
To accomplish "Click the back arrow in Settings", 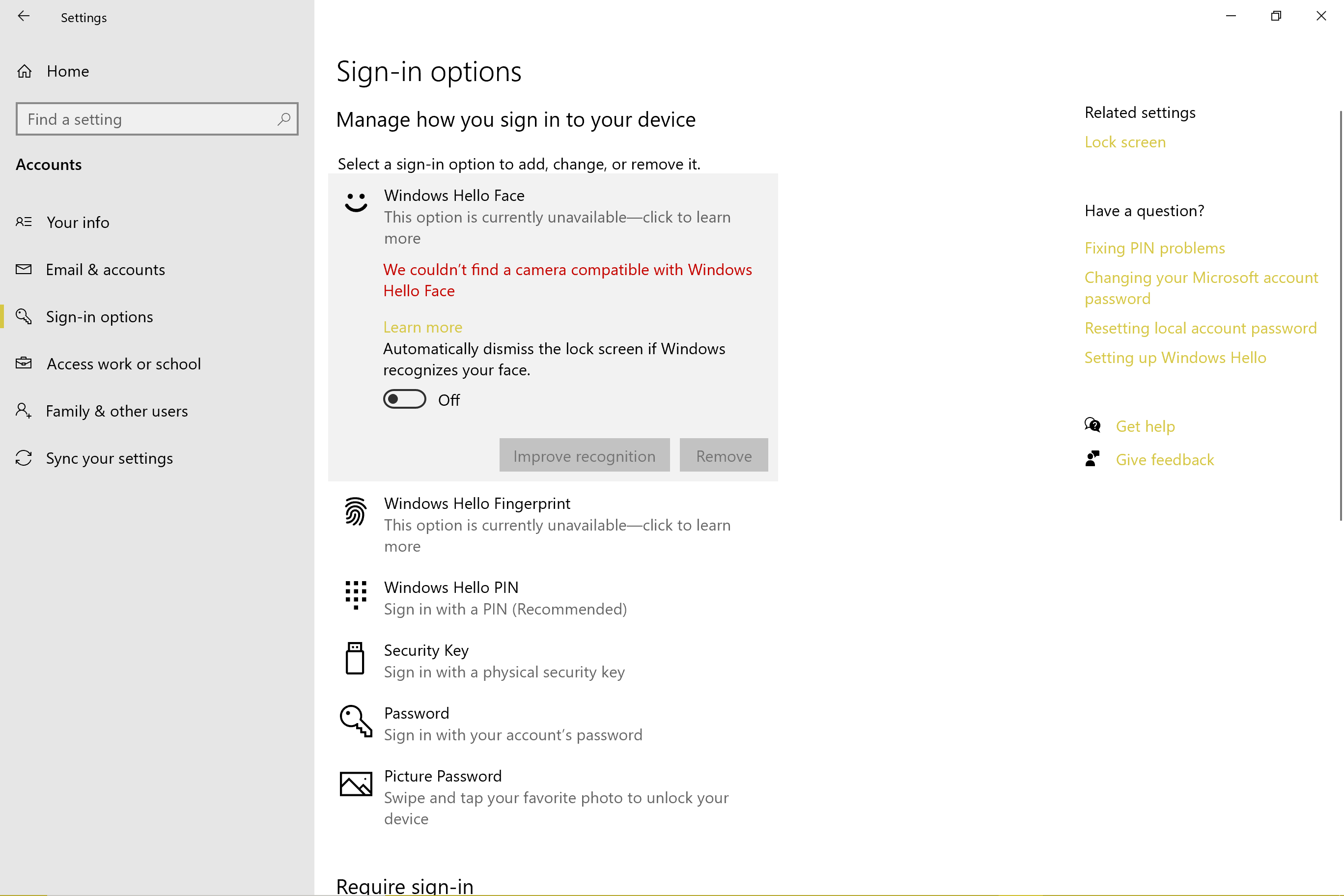I will click(x=24, y=16).
